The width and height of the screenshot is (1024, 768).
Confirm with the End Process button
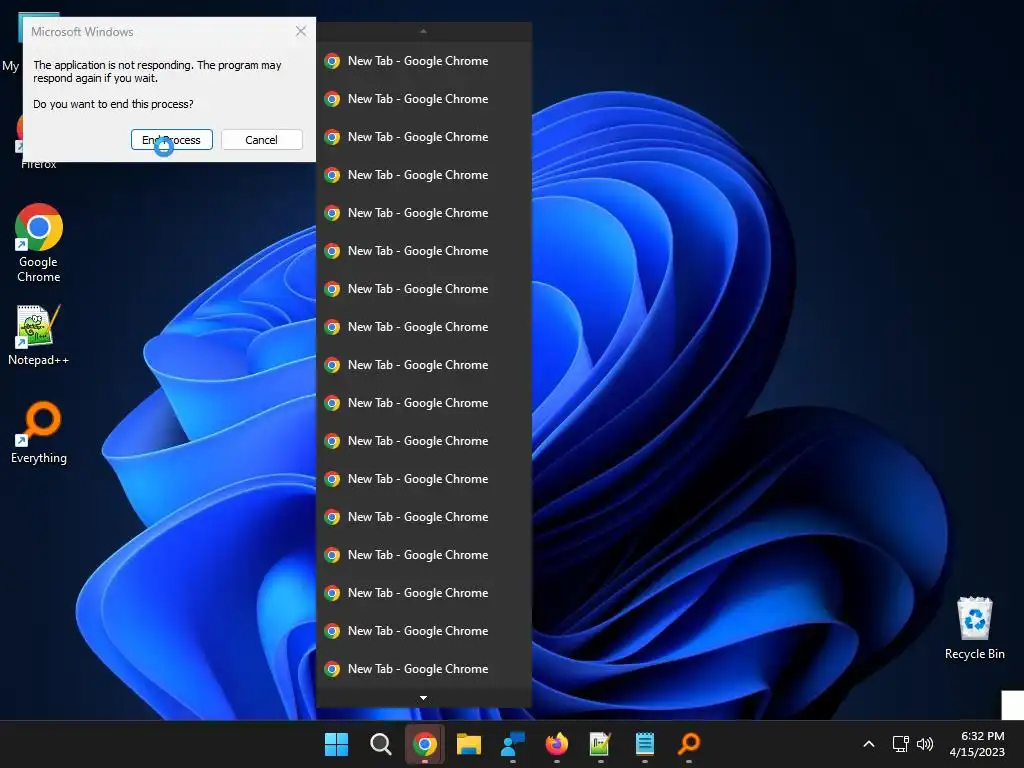[x=172, y=140]
